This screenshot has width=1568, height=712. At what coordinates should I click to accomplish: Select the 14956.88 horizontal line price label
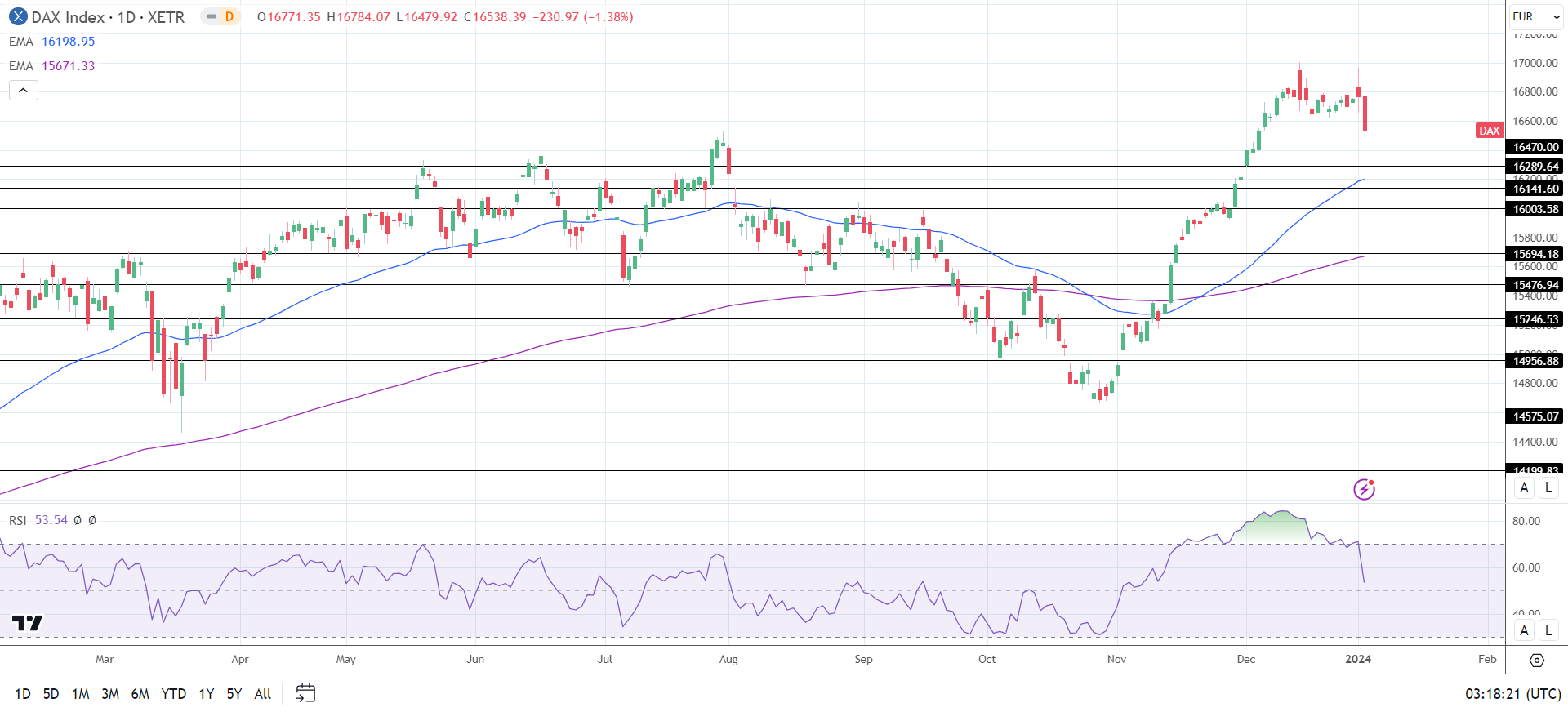point(1535,361)
